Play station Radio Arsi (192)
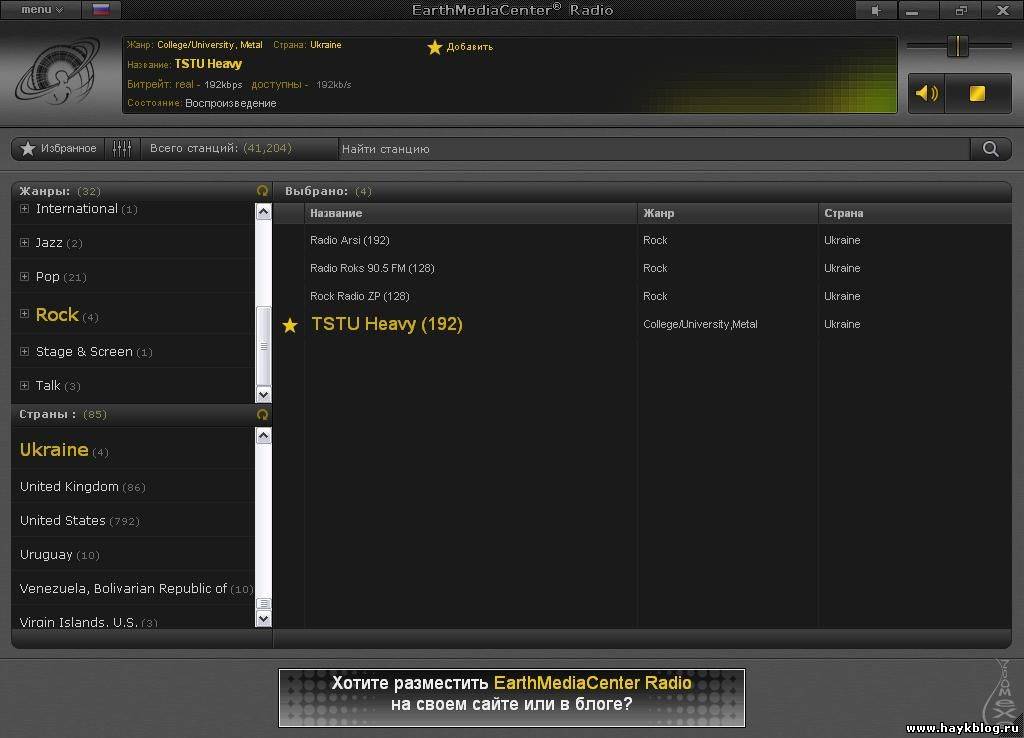This screenshot has width=1024, height=738. point(350,240)
